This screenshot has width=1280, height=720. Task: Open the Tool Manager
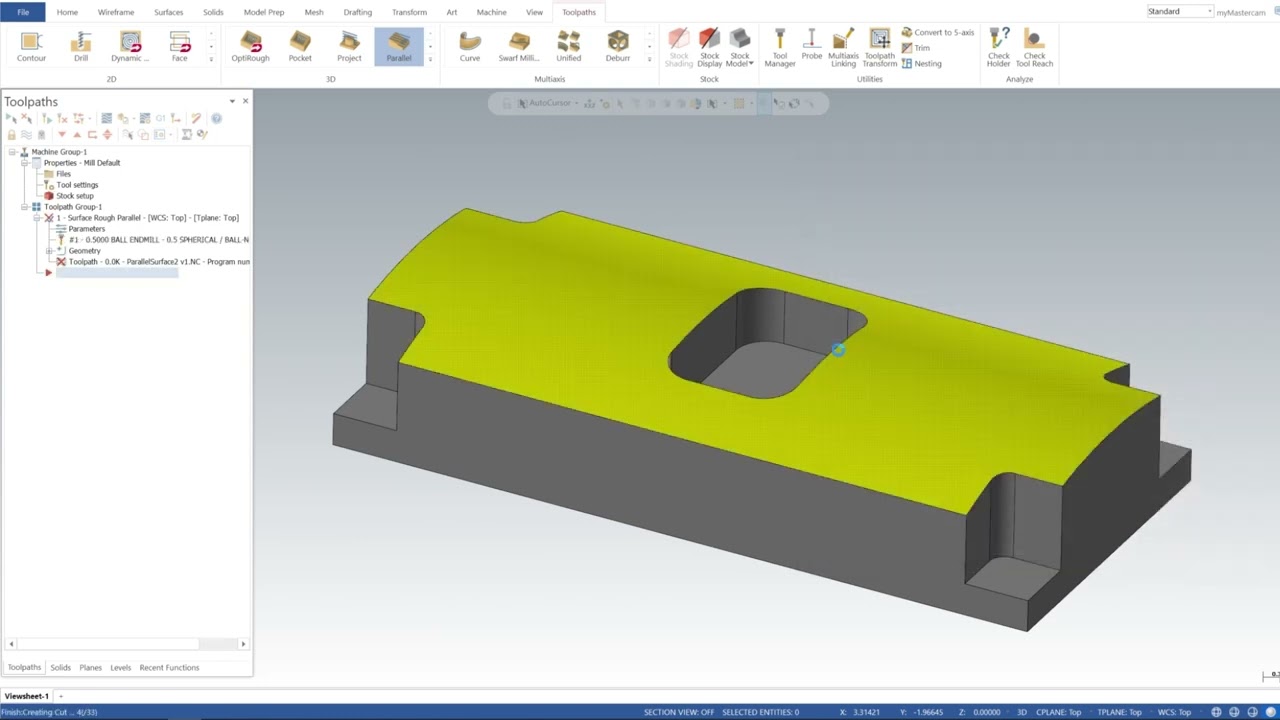click(780, 48)
